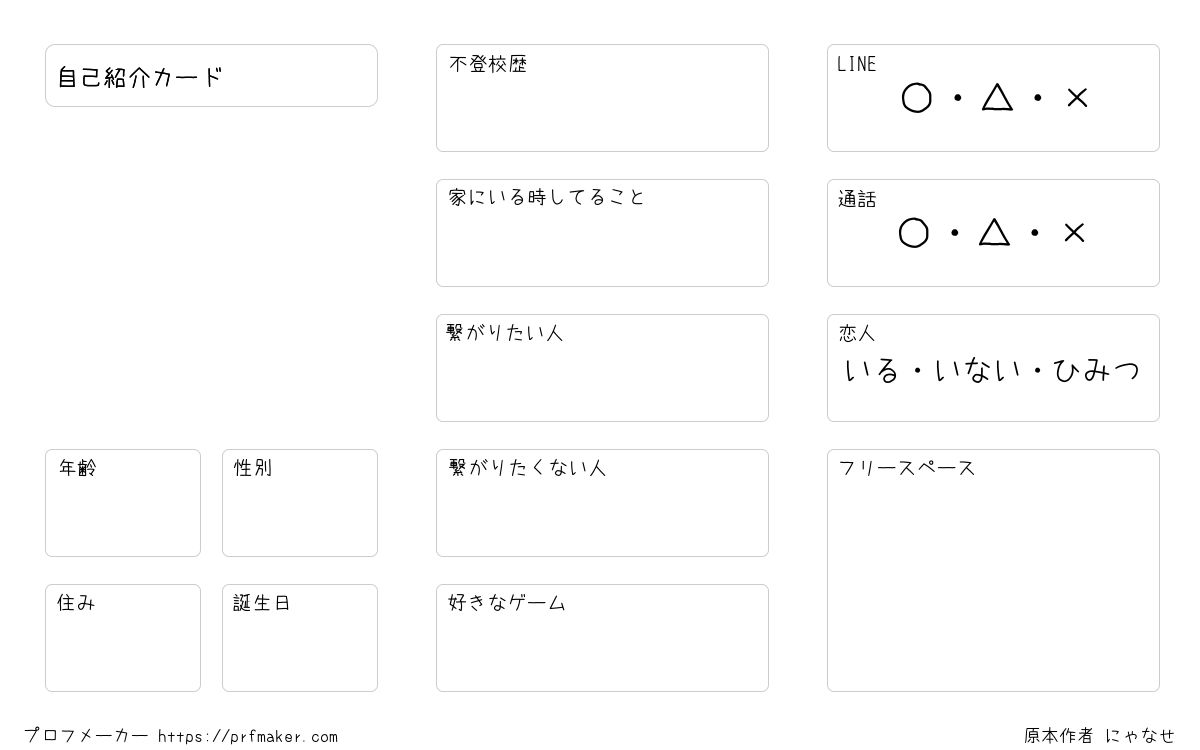Select the 繋がりたくない人 box
1200x750 pixels.
coord(602,503)
